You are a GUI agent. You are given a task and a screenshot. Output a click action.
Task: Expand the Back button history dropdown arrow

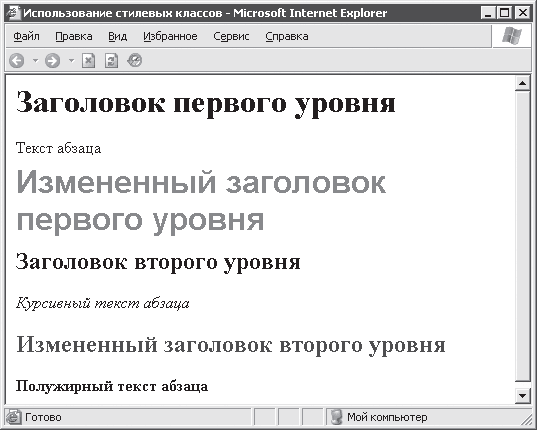tap(35, 61)
